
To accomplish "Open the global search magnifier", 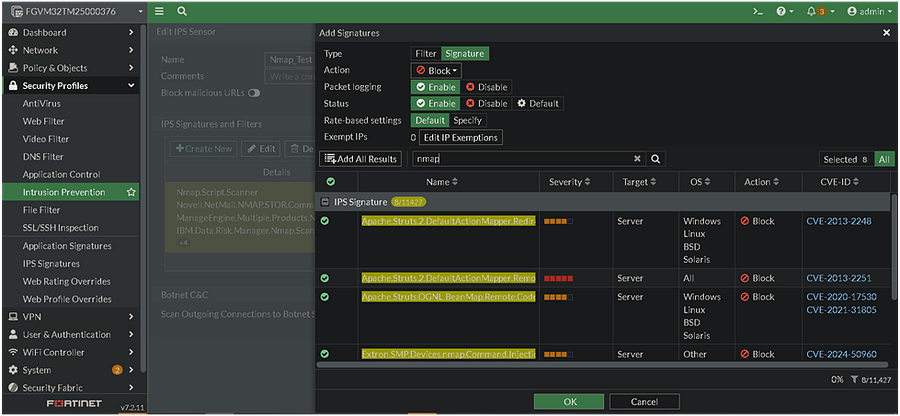I will [x=181, y=11].
